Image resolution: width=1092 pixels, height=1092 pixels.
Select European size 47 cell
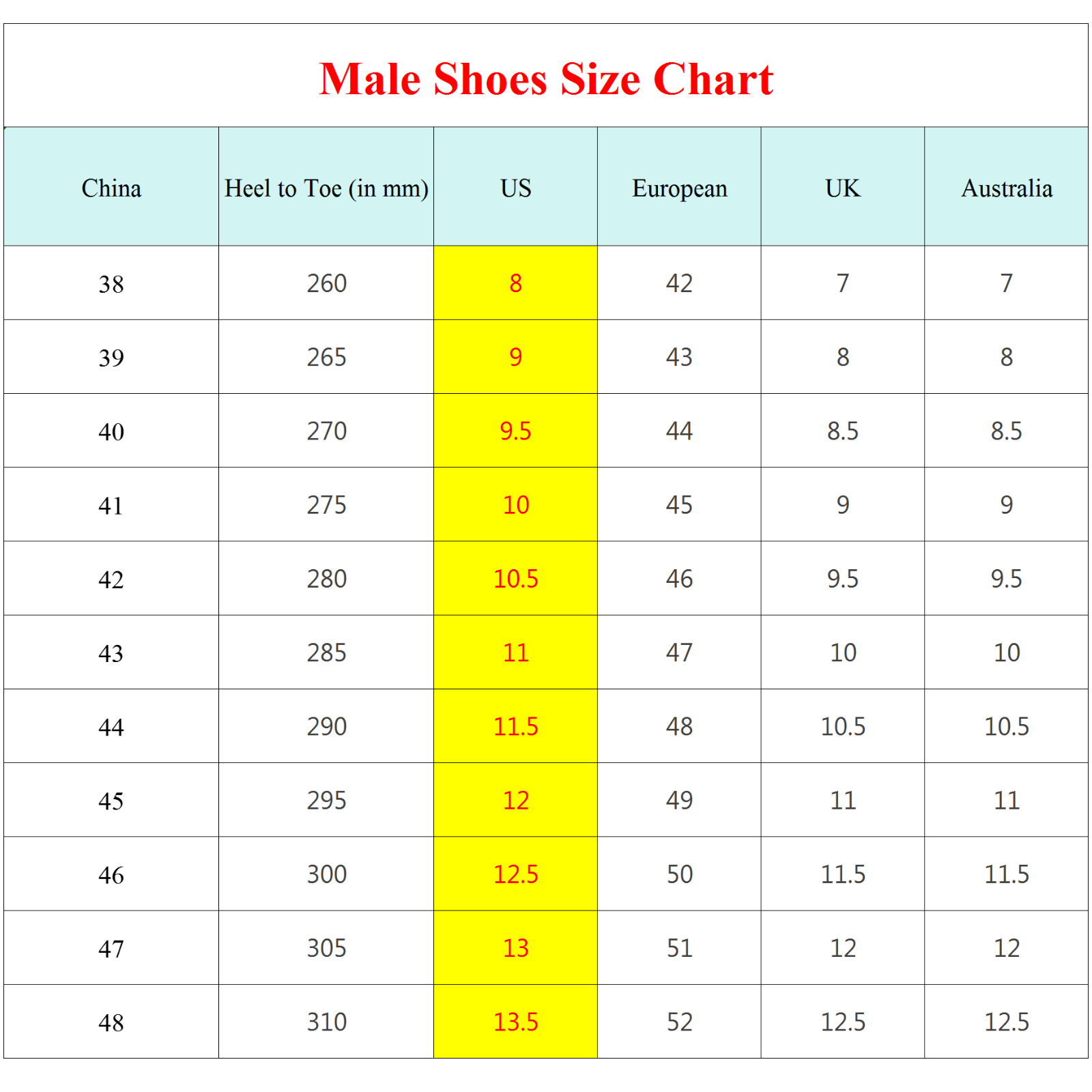(679, 652)
